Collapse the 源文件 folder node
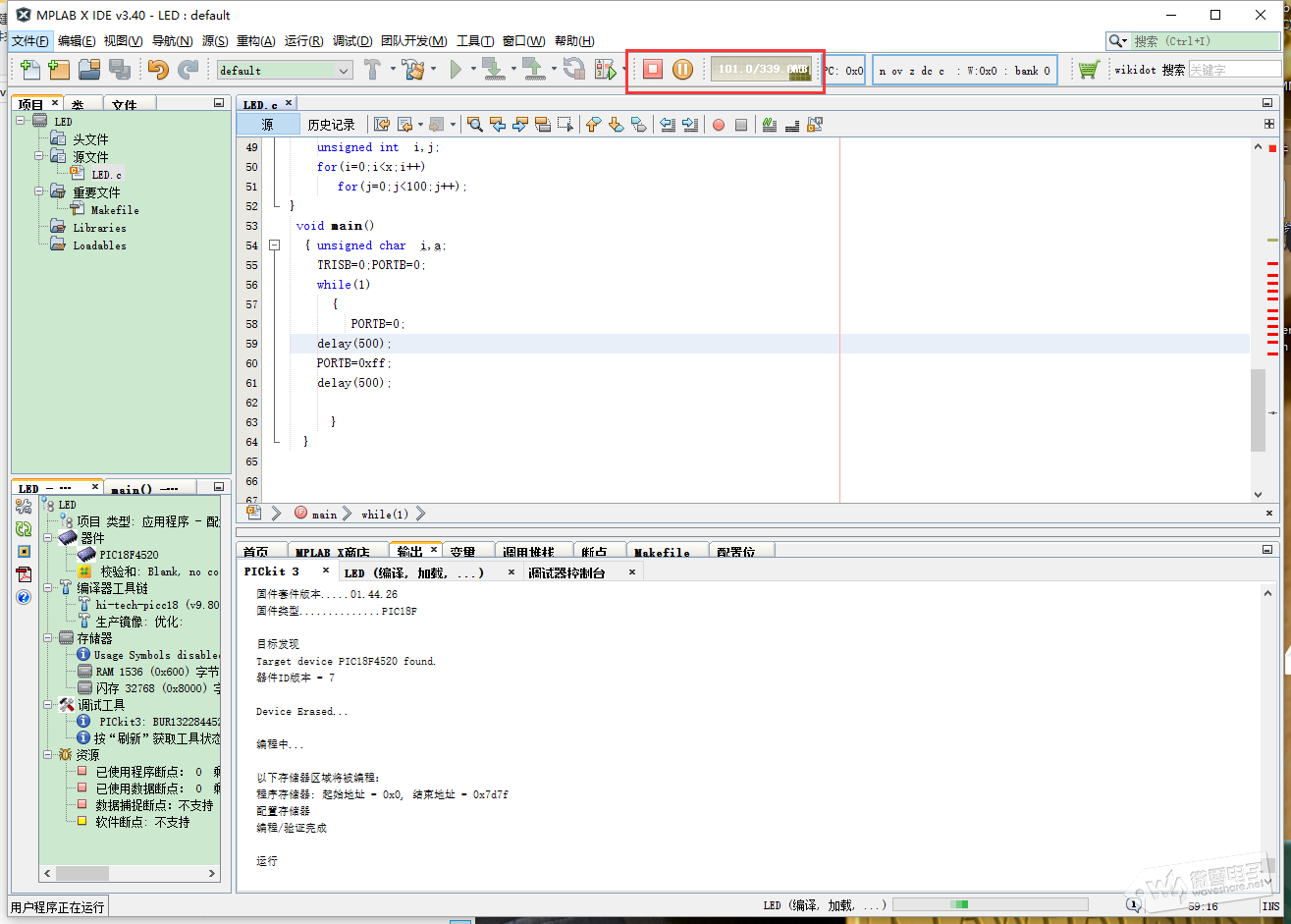Viewport: 1291px width, 924px height. tap(38, 156)
